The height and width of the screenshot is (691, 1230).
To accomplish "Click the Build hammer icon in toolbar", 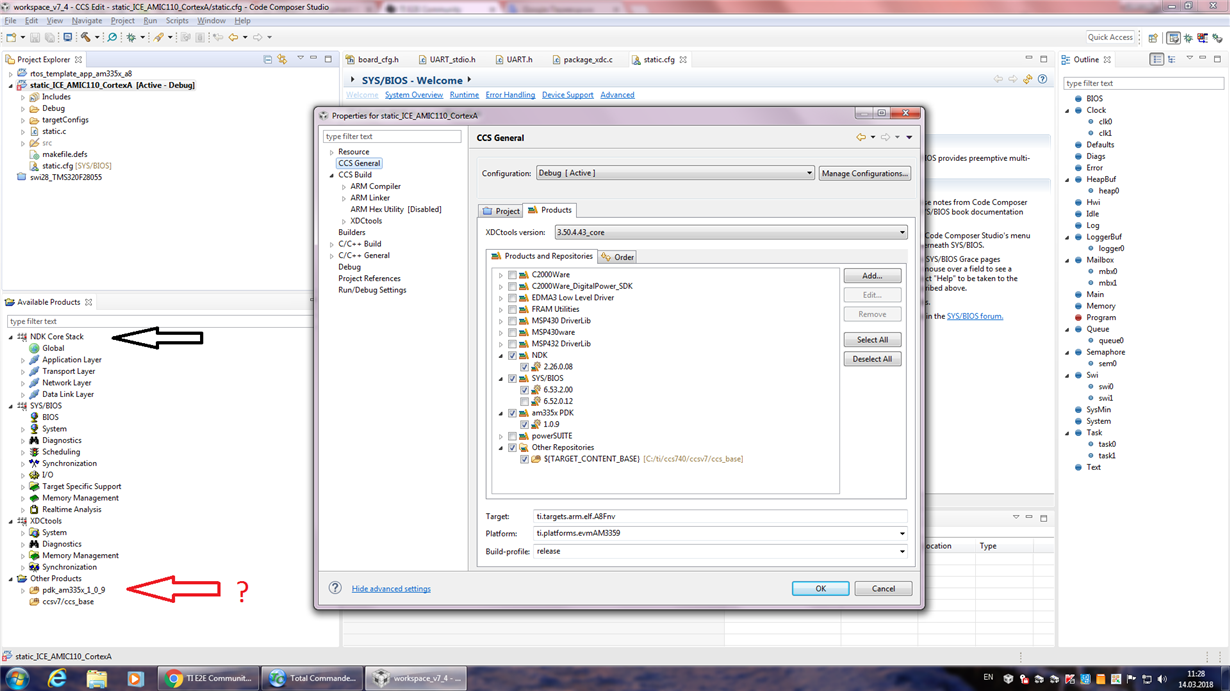I will click(85, 37).
